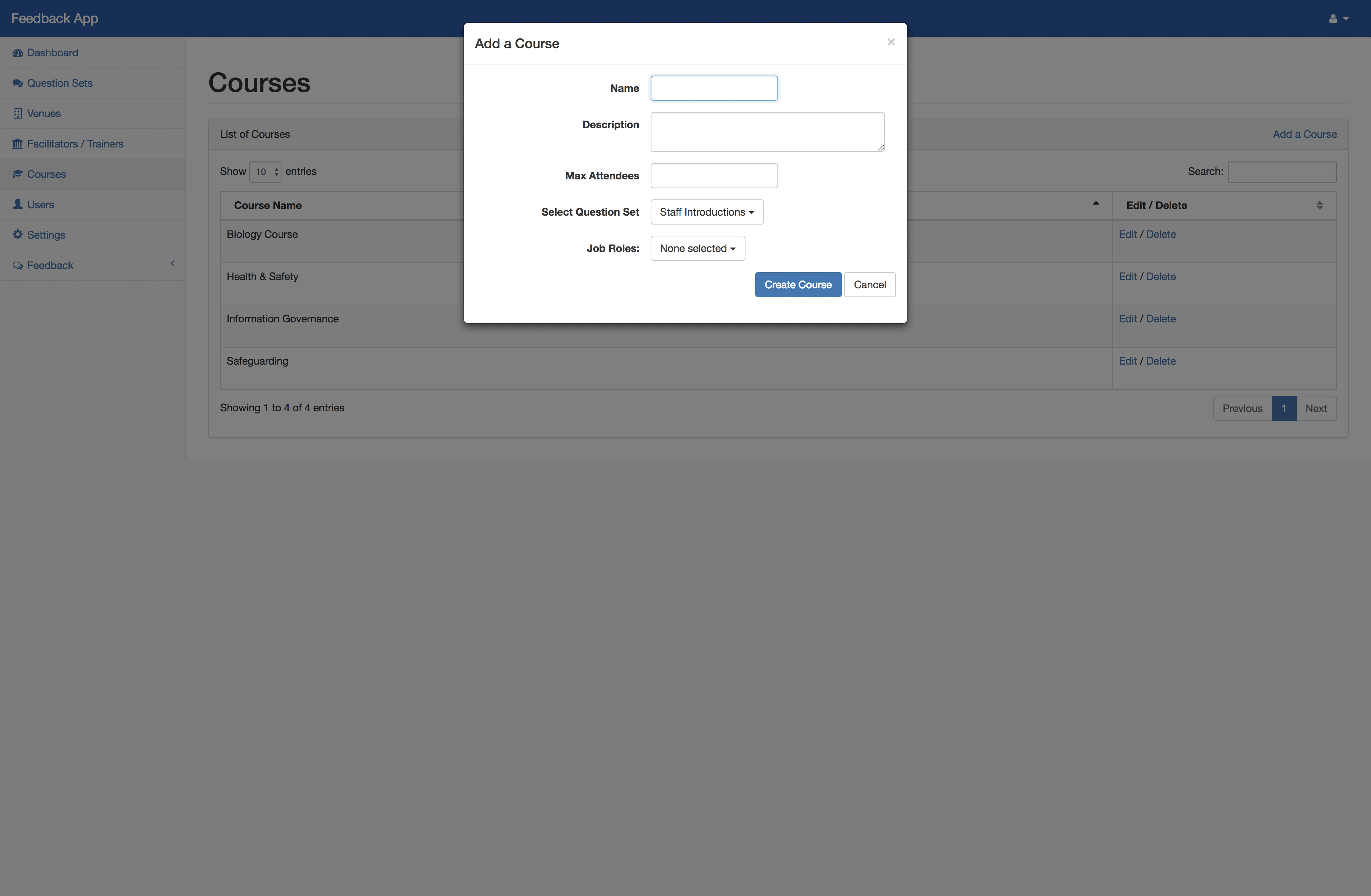This screenshot has height=896, width=1371.
Task: Expand the Job Roles dropdown menu
Action: 697,248
